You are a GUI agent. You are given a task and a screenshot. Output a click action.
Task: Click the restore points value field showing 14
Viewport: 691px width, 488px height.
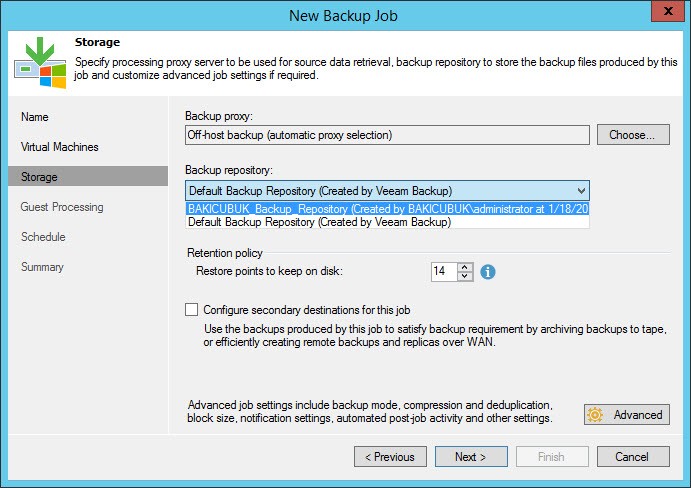pos(444,272)
